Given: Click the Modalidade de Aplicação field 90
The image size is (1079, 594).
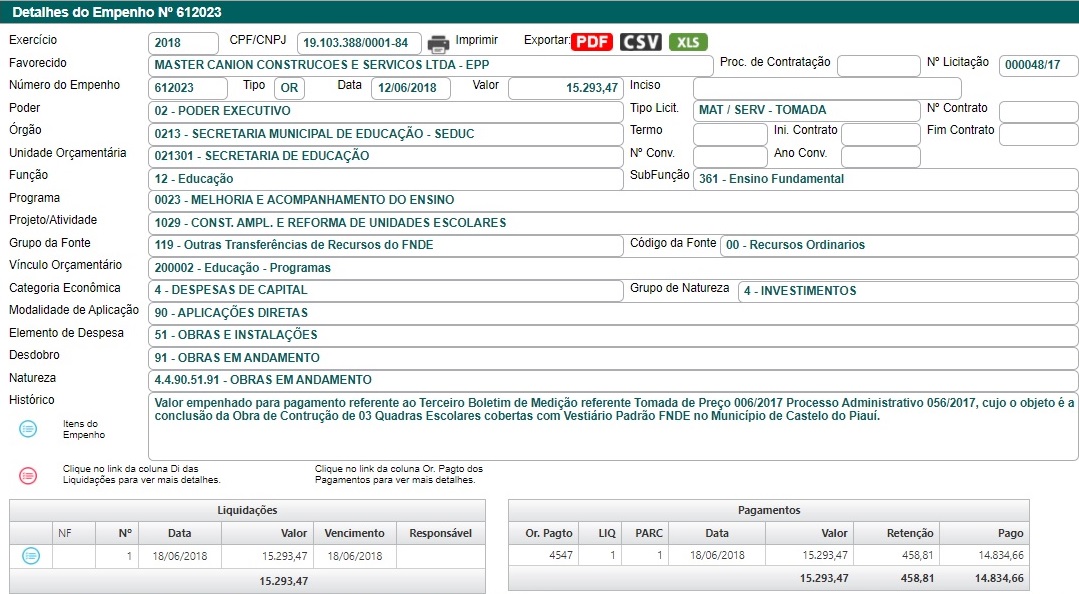Looking at the screenshot, I should pos(613,313).
